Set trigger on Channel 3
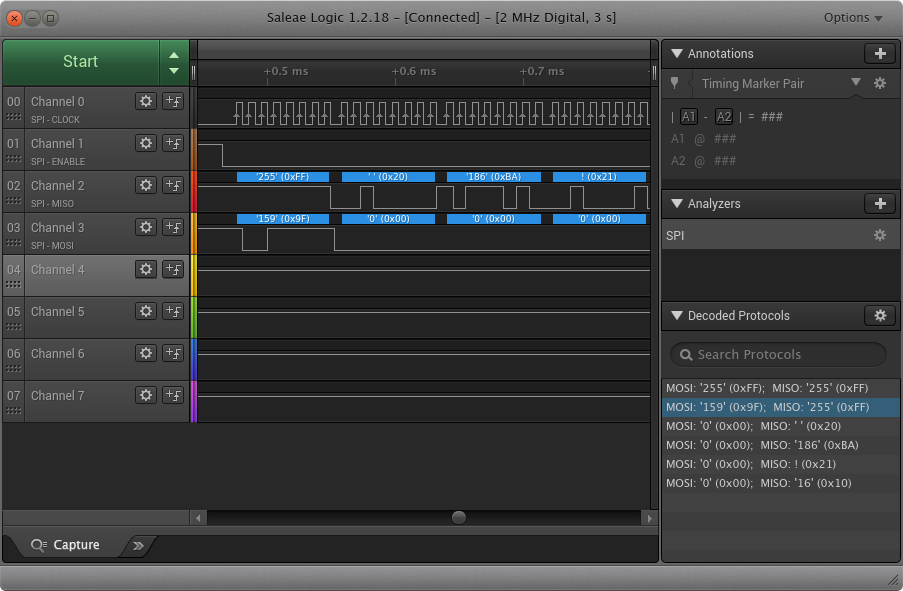The height and width of the screenshot is (591, 903). [173, 228]
